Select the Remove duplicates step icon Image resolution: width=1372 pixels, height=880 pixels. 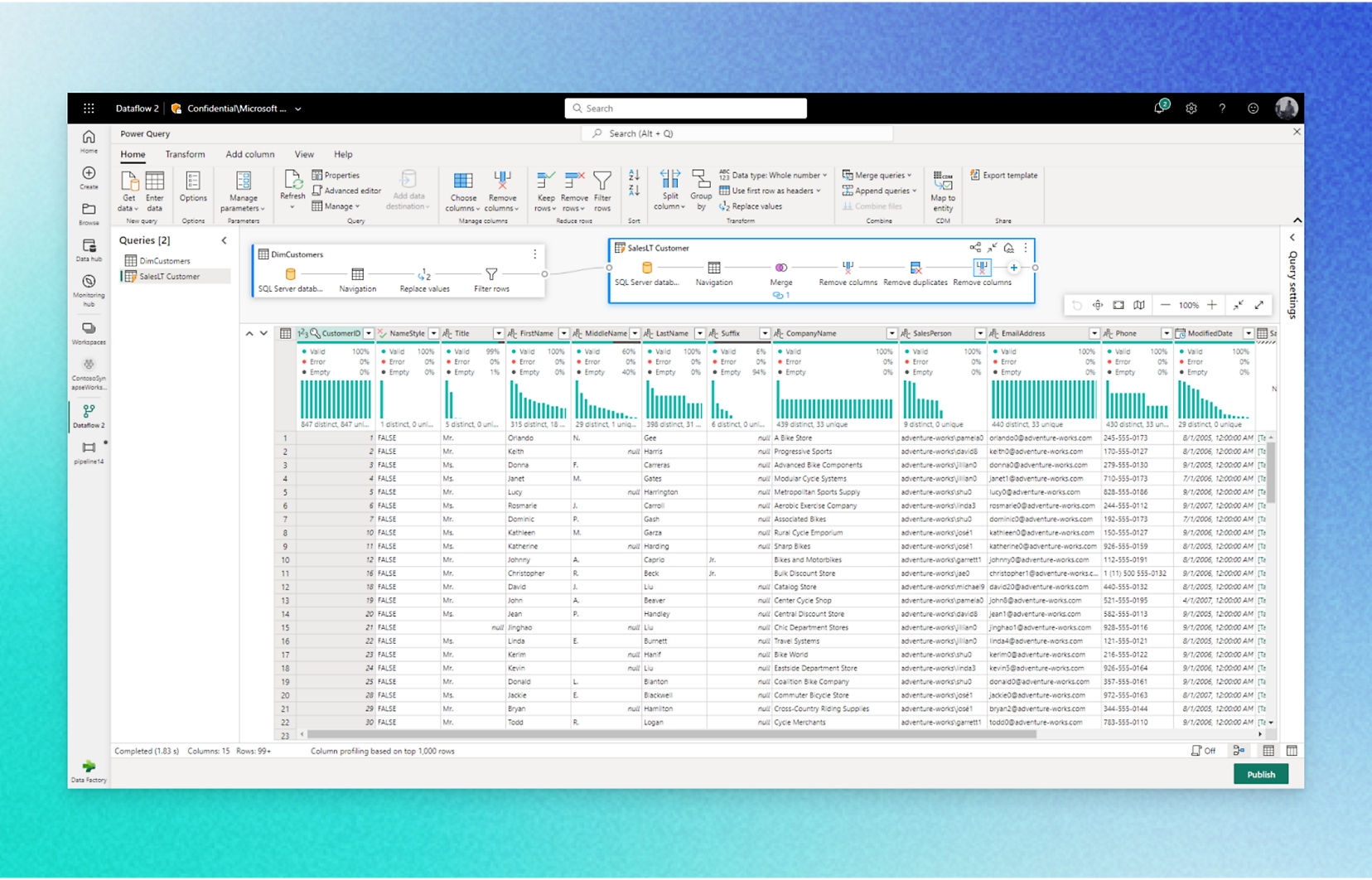(x=915, y=268)
